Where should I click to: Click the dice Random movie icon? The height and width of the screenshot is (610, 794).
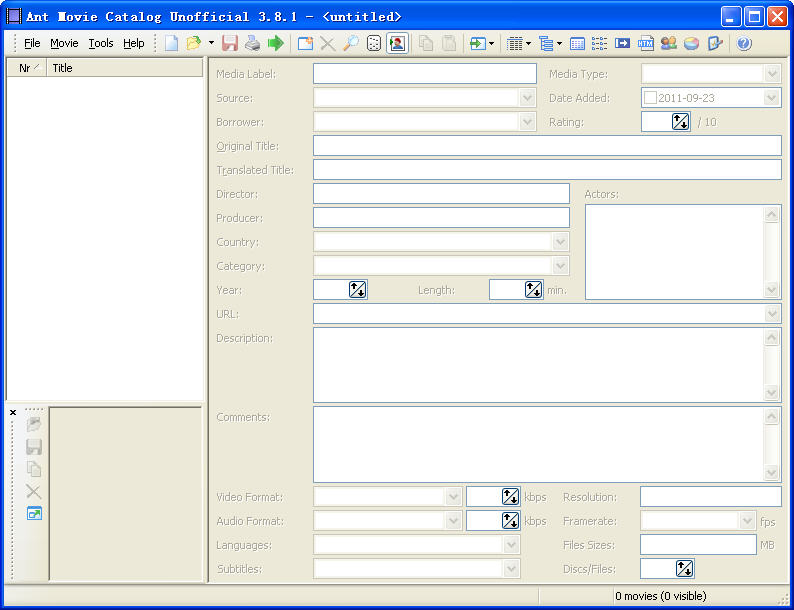tap(373, 44)
